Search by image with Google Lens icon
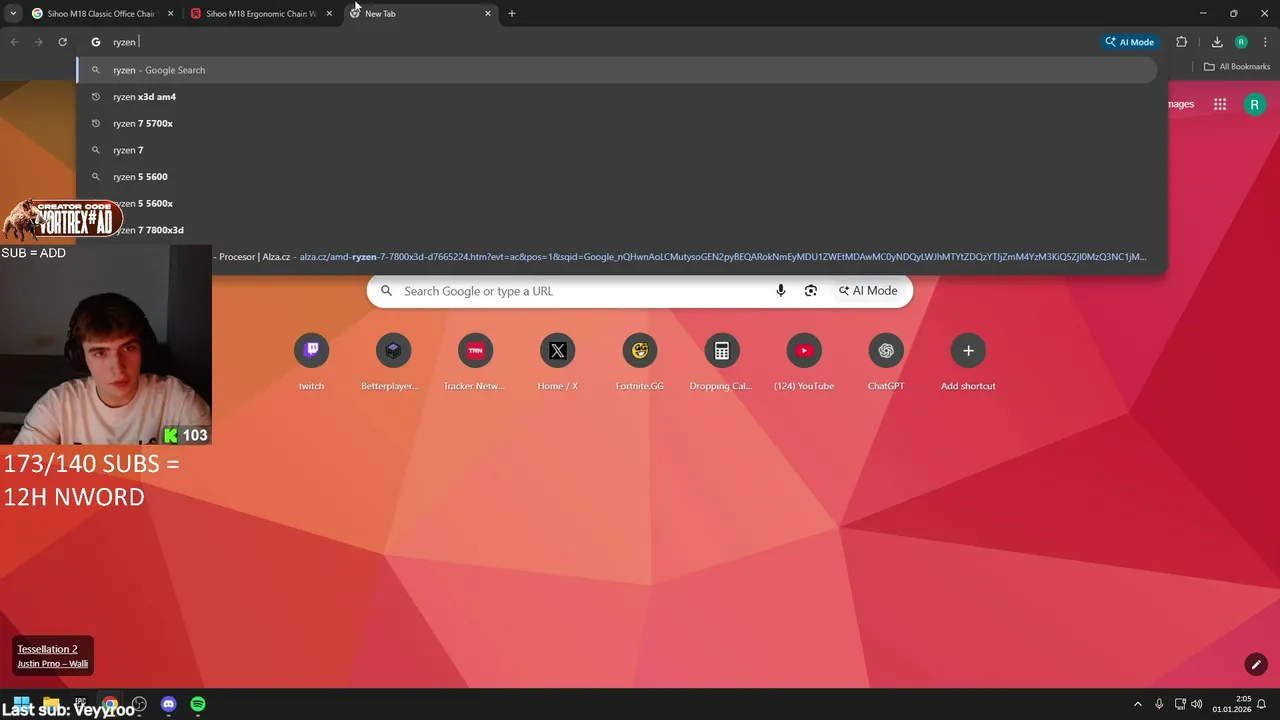The image size is (1280, 720). pyautogui.click(x=811, y=291)
